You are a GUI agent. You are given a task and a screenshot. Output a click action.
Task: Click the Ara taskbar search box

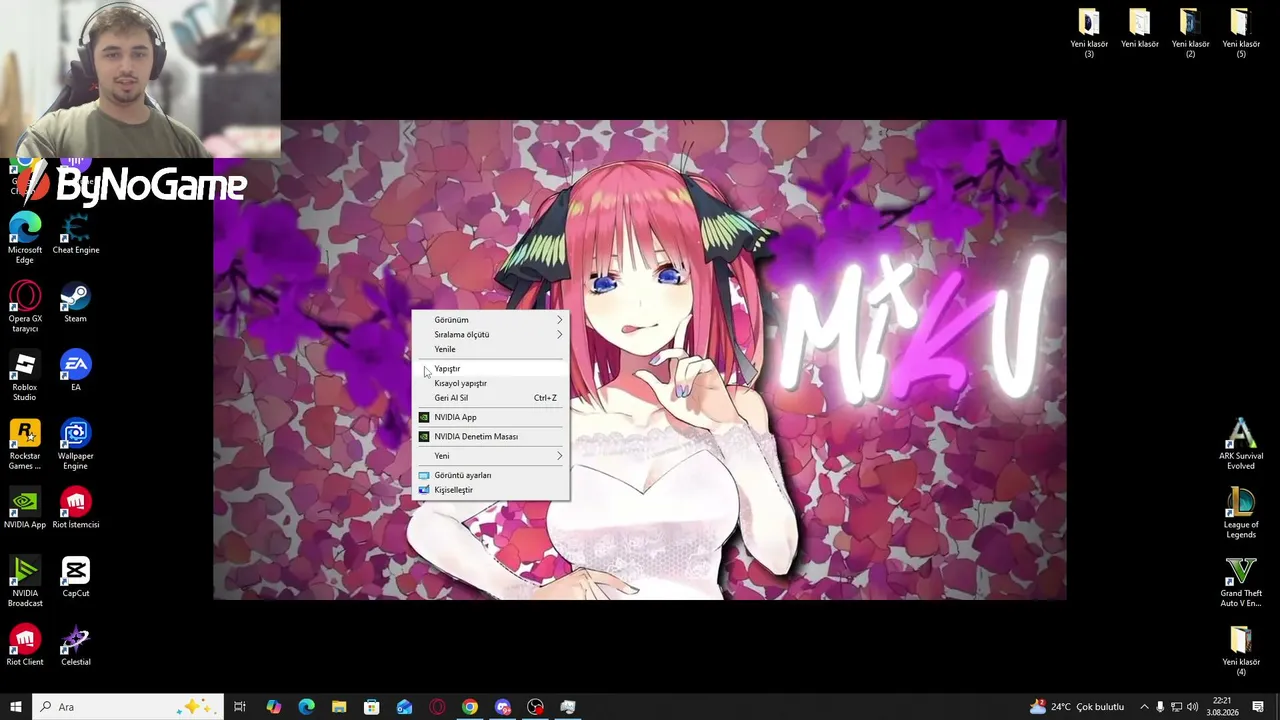(127, 707)
